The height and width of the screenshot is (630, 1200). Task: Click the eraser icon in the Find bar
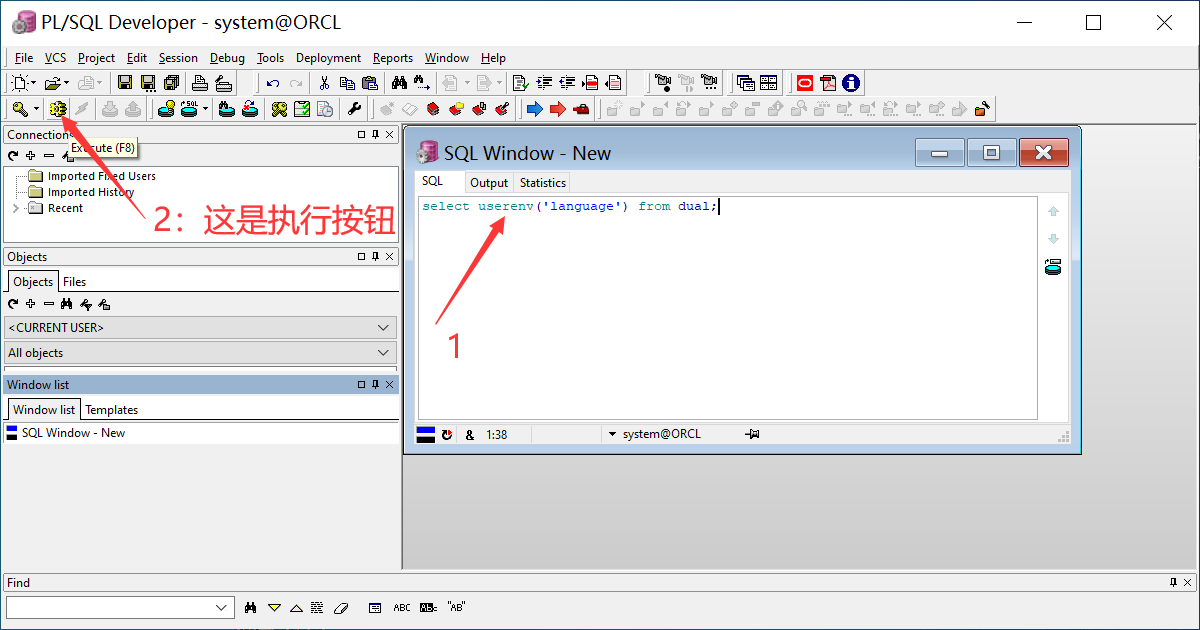(x=341, y=607)
